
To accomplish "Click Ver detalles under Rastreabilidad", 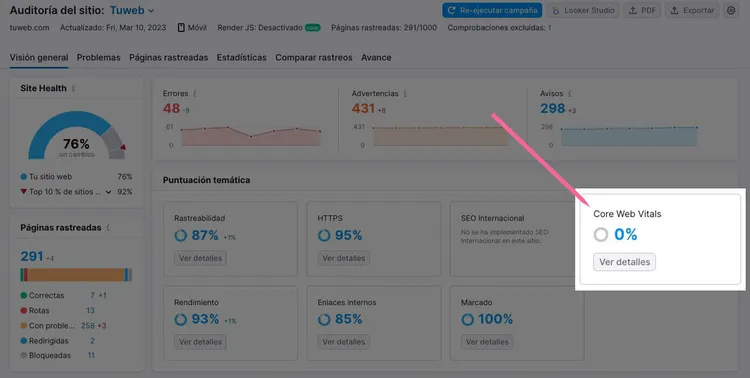I will (x=200, y=258).
